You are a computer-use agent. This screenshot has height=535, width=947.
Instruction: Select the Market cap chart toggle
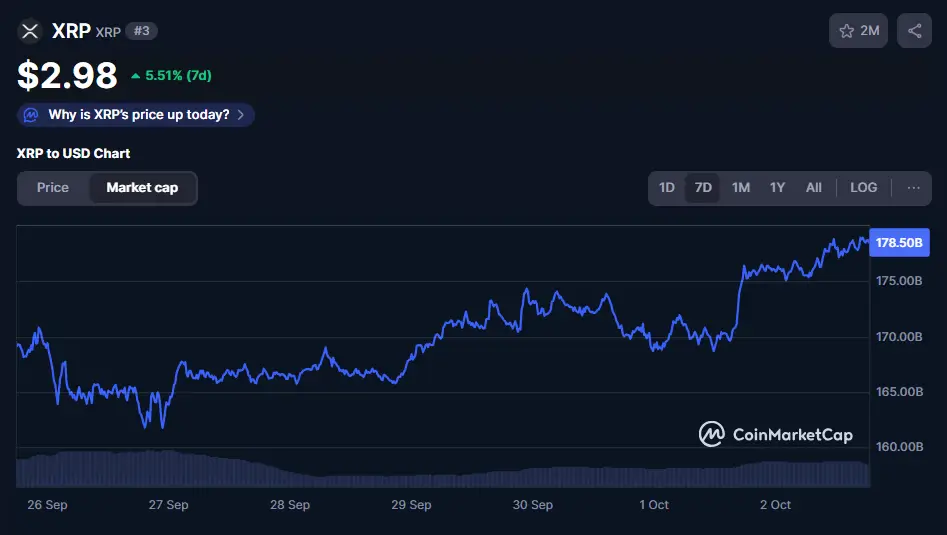coord(142,188)
